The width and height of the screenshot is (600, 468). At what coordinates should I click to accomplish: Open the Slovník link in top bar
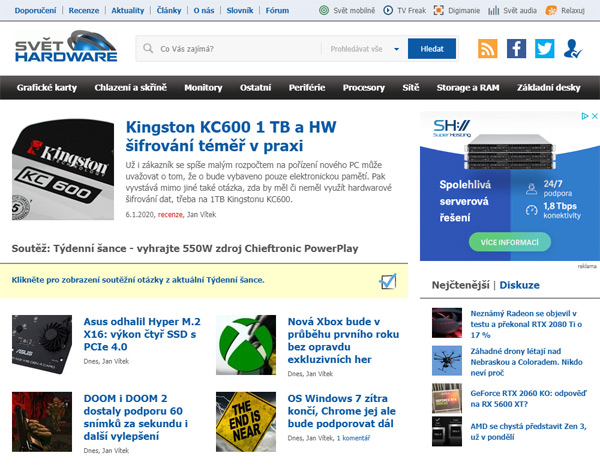click(x=239, y=10)
